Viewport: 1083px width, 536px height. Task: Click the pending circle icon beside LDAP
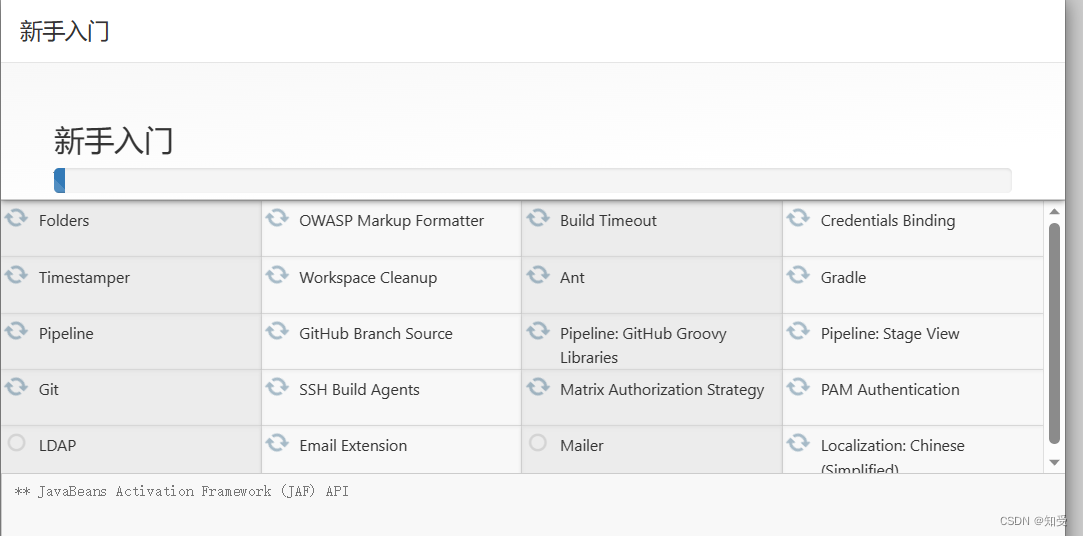pyautogui.click(x=17, y=443)
